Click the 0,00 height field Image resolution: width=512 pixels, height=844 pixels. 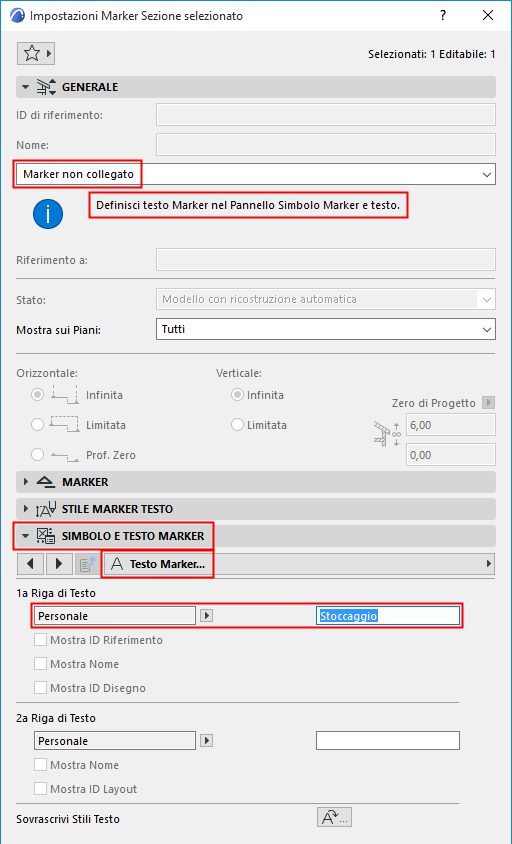pyautogui.click(x=451, y=455)
